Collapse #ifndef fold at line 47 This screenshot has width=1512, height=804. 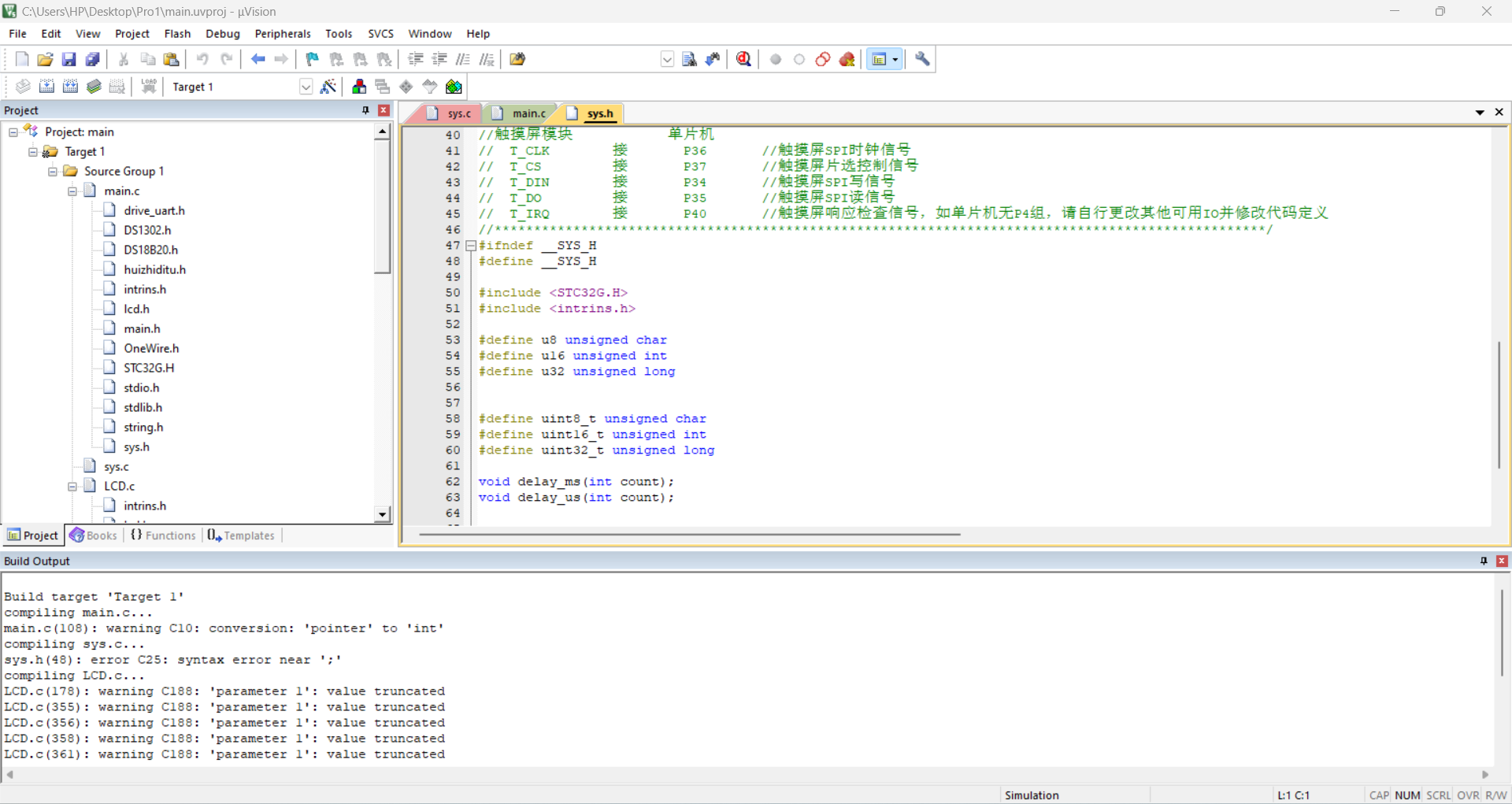471,246
